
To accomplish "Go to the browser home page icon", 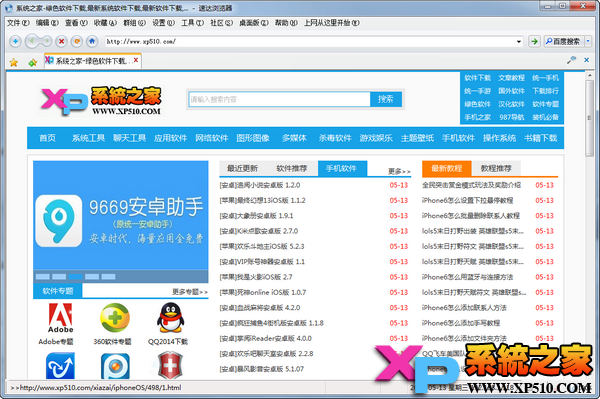I will (x=92, y=41).
